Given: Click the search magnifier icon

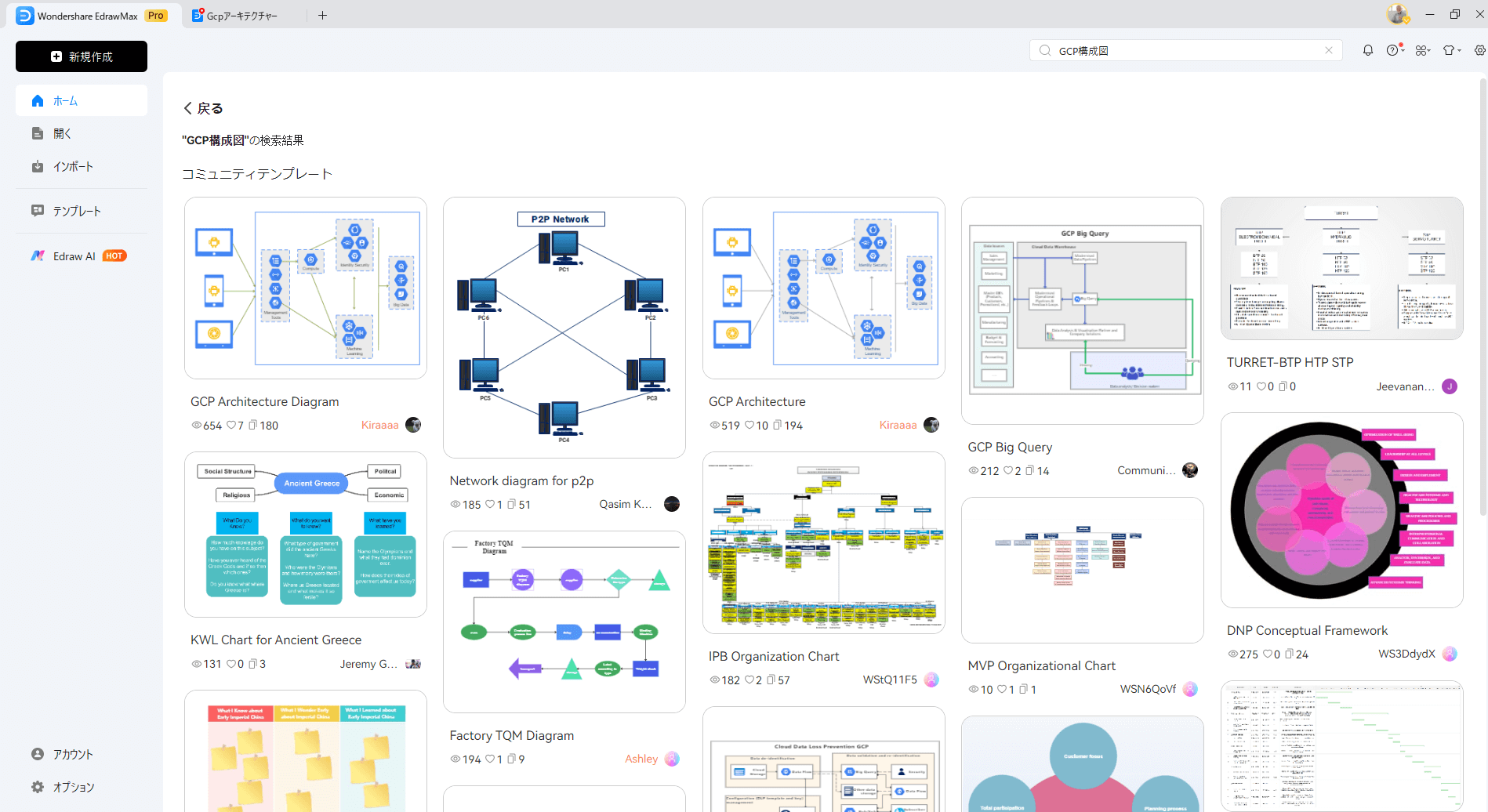Looking at the screenshot, I should click(1045, 50).
